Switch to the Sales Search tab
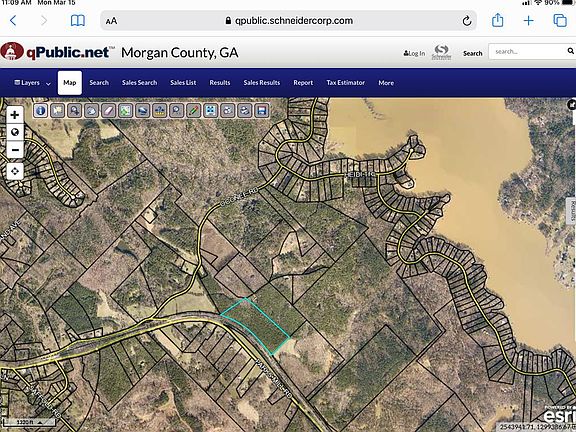 (140, 83)
